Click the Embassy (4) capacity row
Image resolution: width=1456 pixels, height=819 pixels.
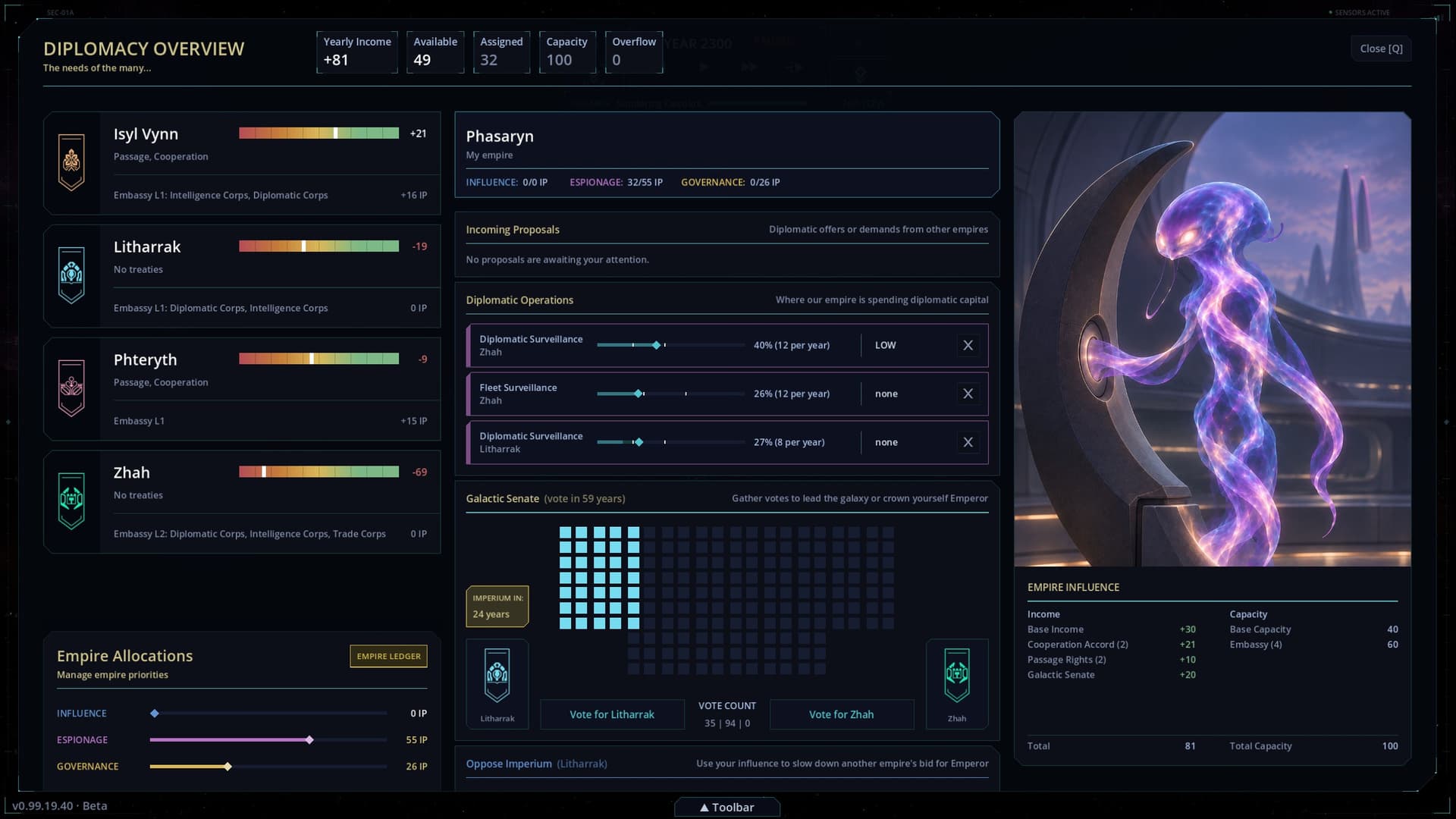1313,645
